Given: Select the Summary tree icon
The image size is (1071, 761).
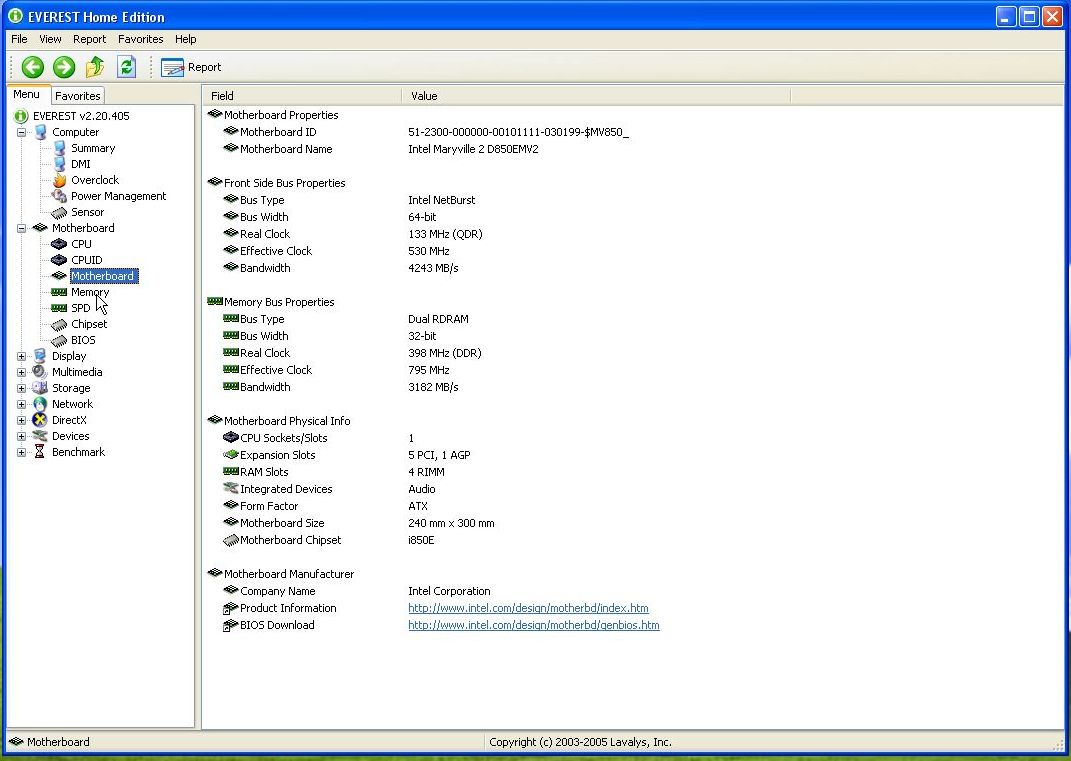Looking at the screenshot, I should [59, 148].
